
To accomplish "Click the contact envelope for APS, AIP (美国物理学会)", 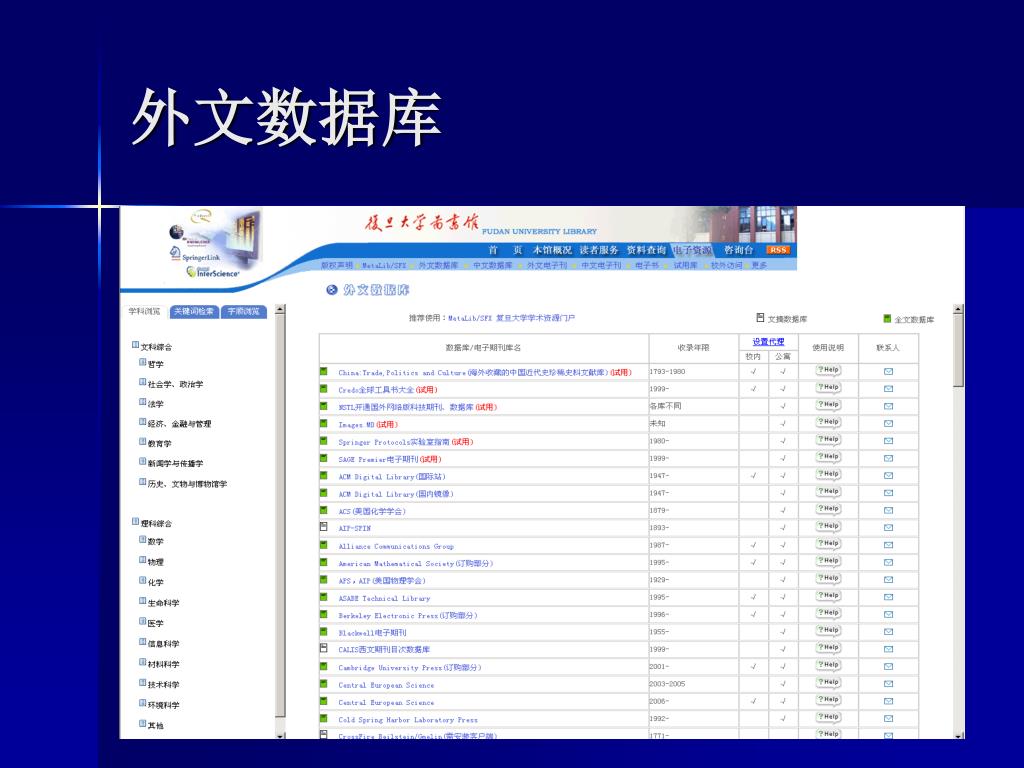I will coord(888,579).
